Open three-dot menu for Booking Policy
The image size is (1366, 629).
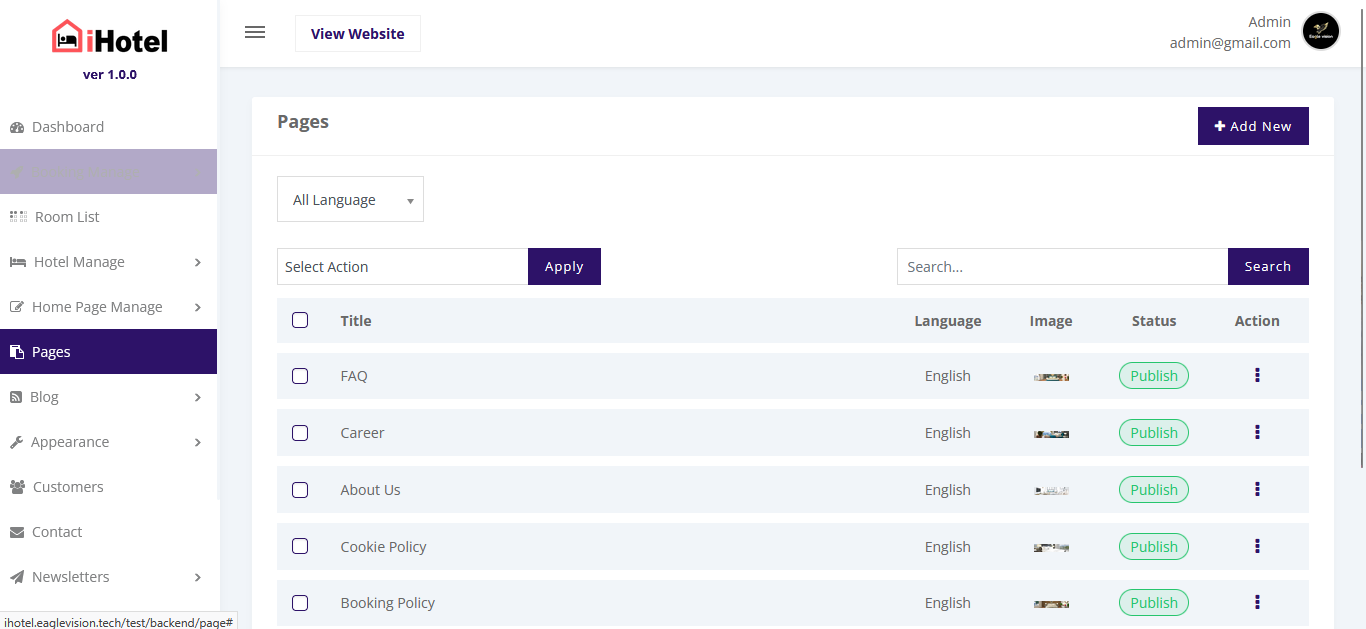(x=1257, y=603)
